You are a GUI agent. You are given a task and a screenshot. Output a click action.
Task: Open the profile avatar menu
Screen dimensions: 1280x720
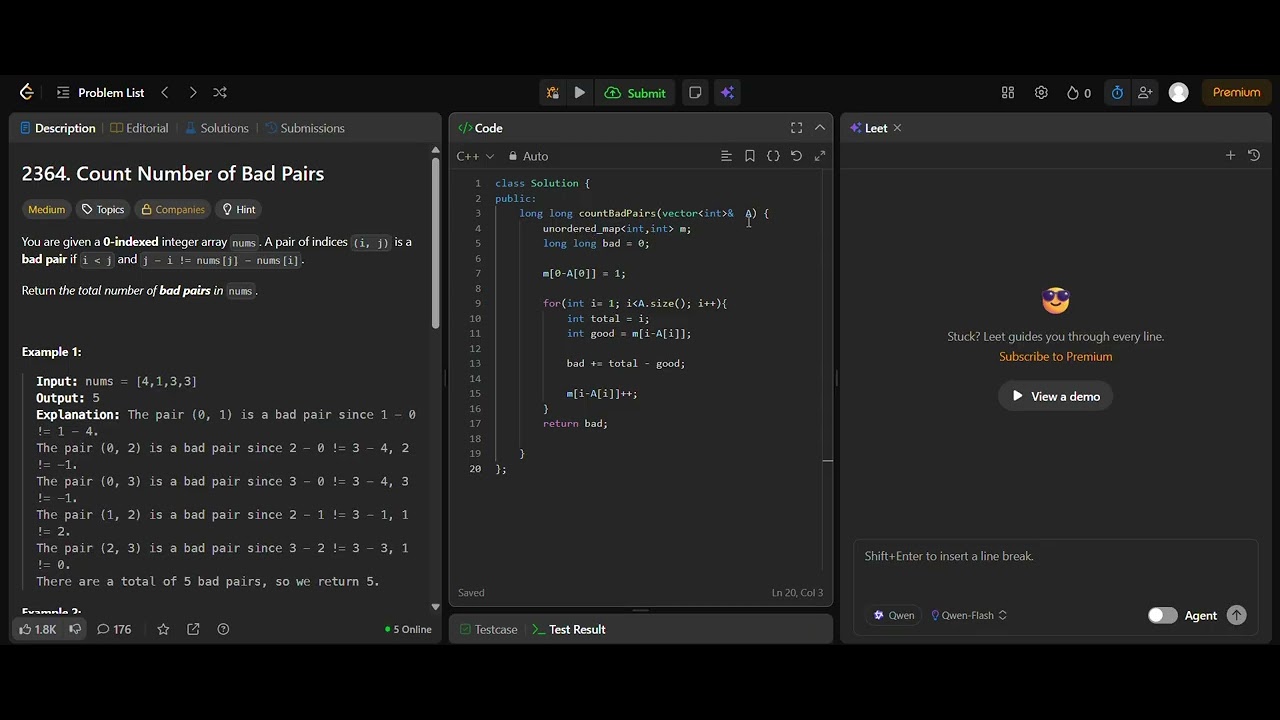(1179, 93)
